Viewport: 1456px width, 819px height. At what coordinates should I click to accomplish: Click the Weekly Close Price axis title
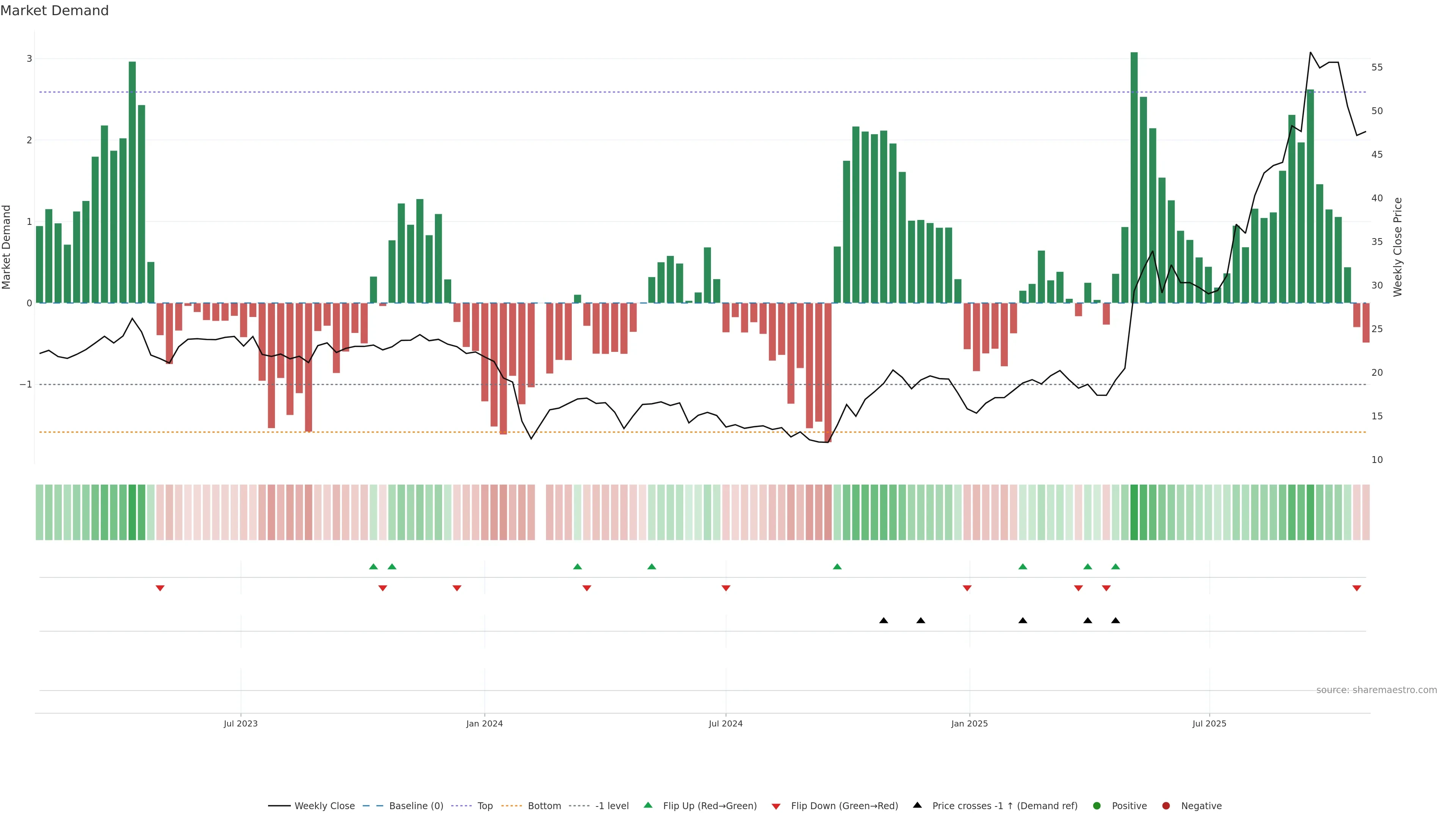point(1398,247)
